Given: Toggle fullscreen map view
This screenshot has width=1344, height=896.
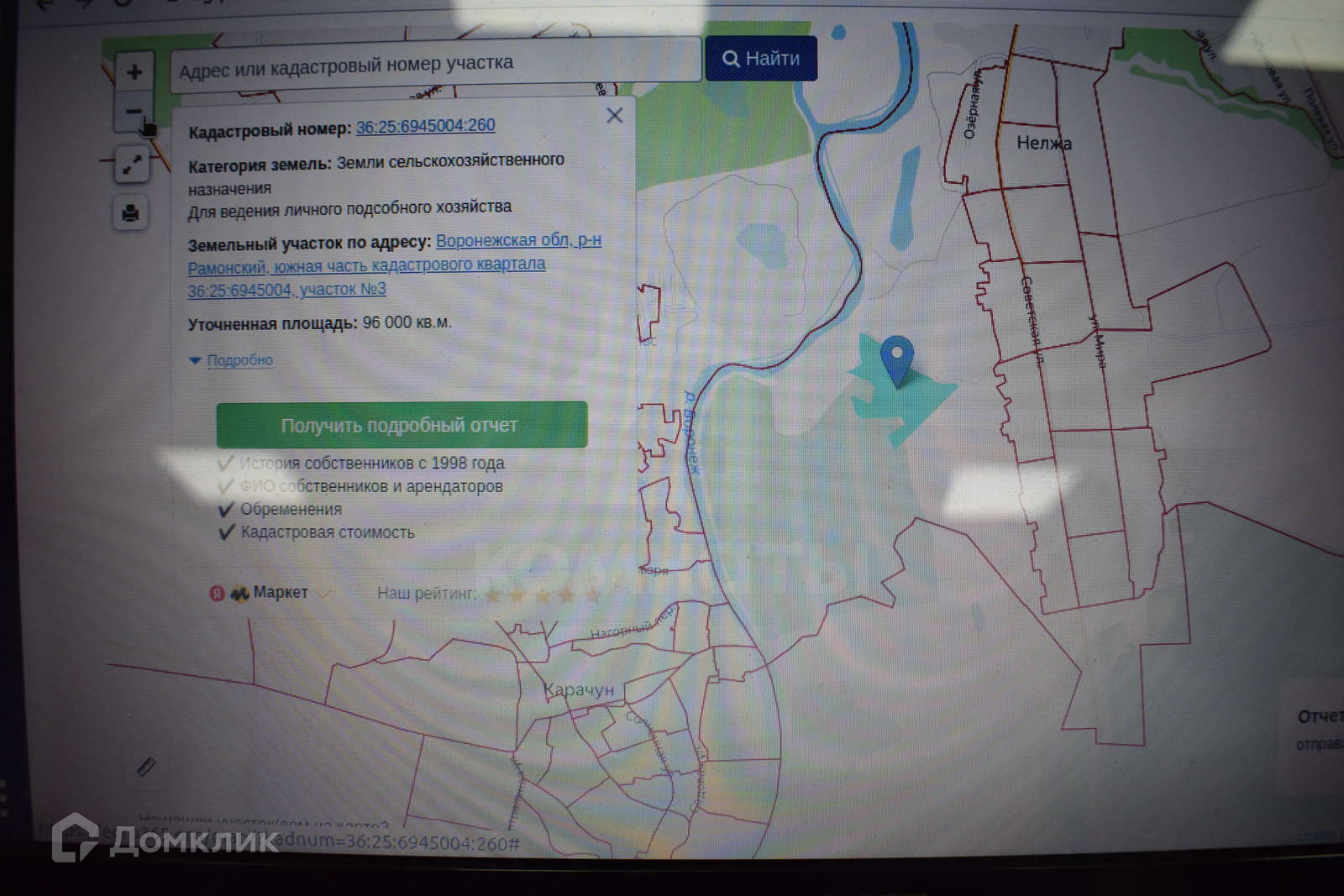Looking at the screenshot, I should coord(132,165).
